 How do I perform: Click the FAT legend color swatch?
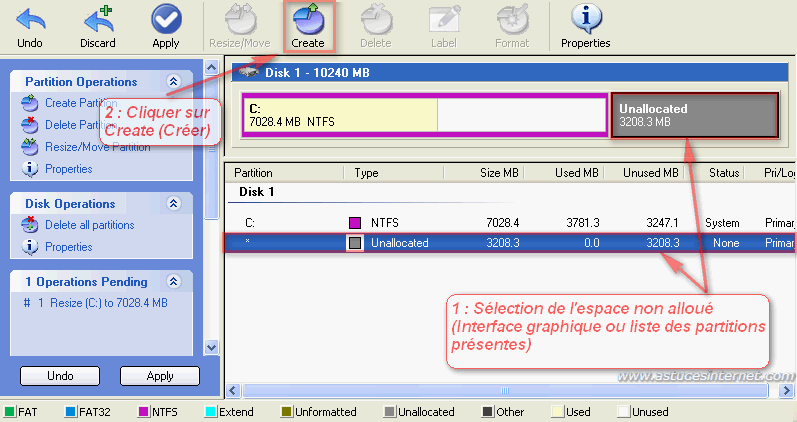[x=10, y=411]
